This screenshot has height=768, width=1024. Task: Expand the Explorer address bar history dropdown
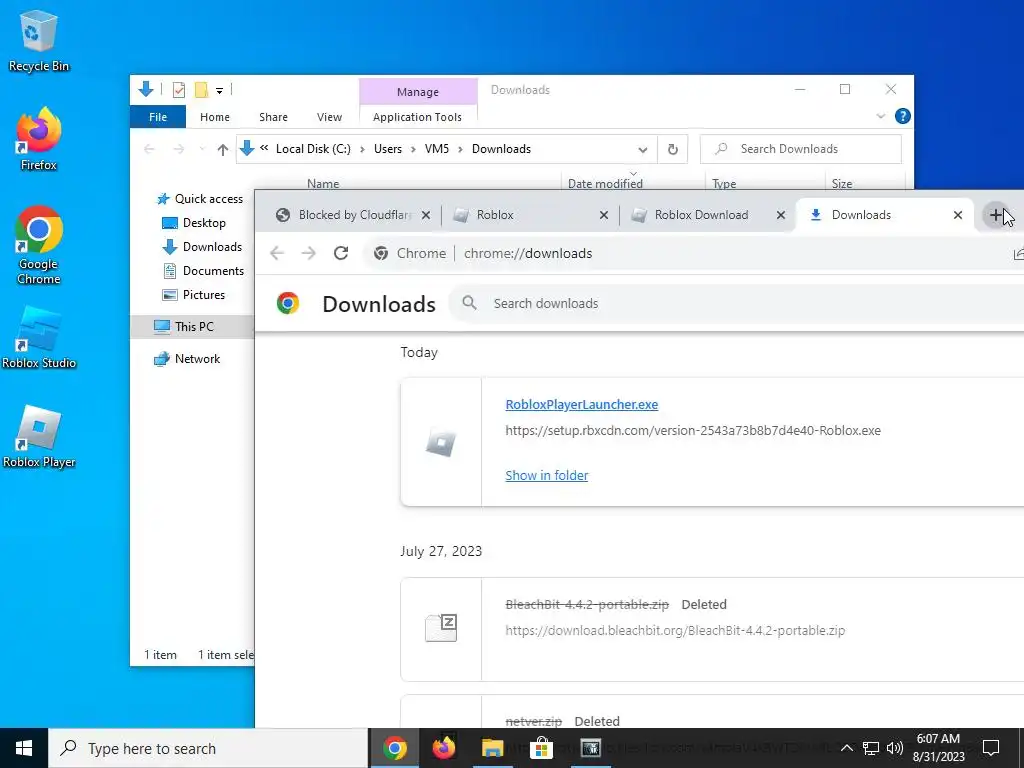[643, 150]
